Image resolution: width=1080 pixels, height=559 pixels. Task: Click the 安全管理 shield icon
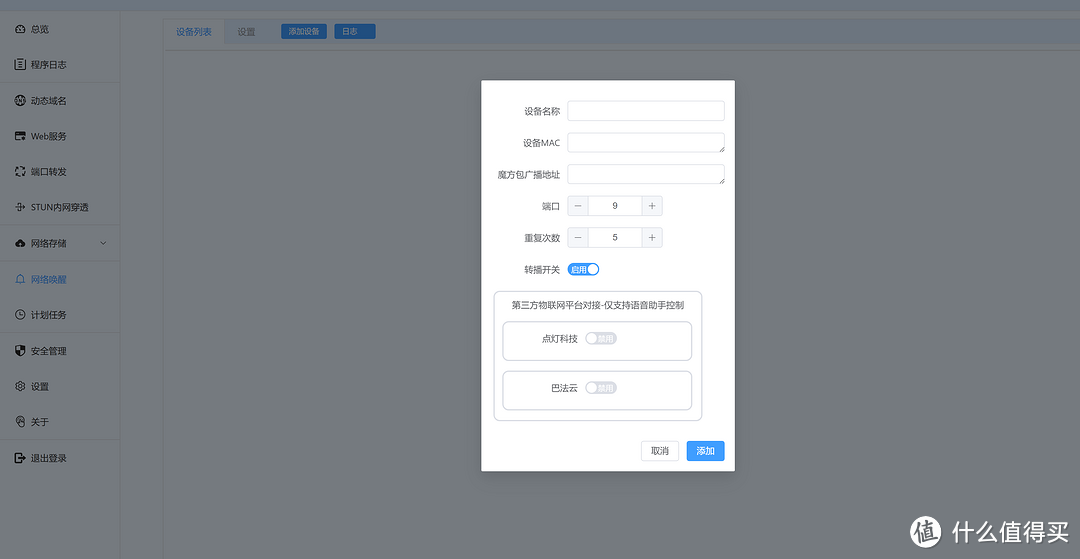tap(20, 350)
